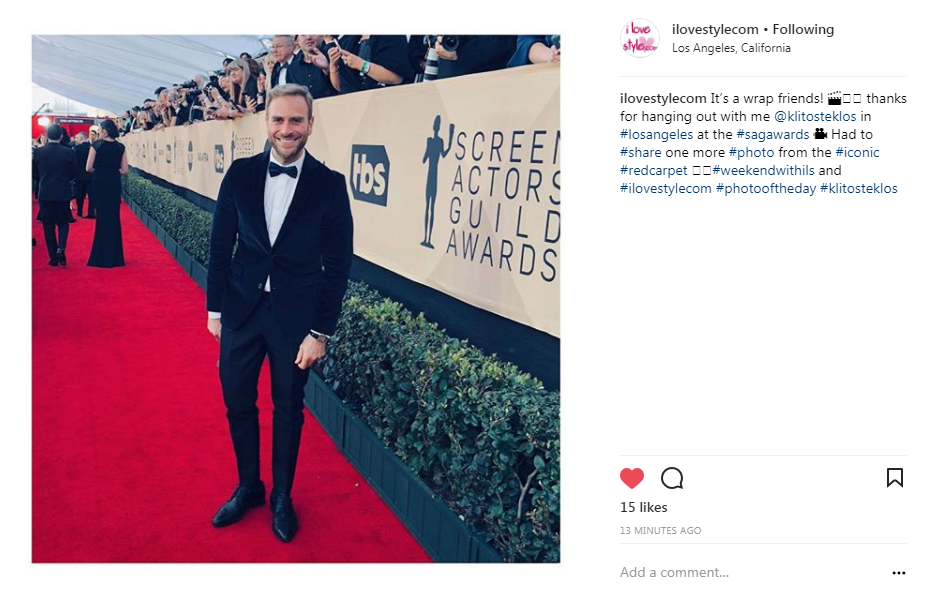Open the #iconic hashtag
The width and height of the screenshot is (927, 592).
coord(857,152)
